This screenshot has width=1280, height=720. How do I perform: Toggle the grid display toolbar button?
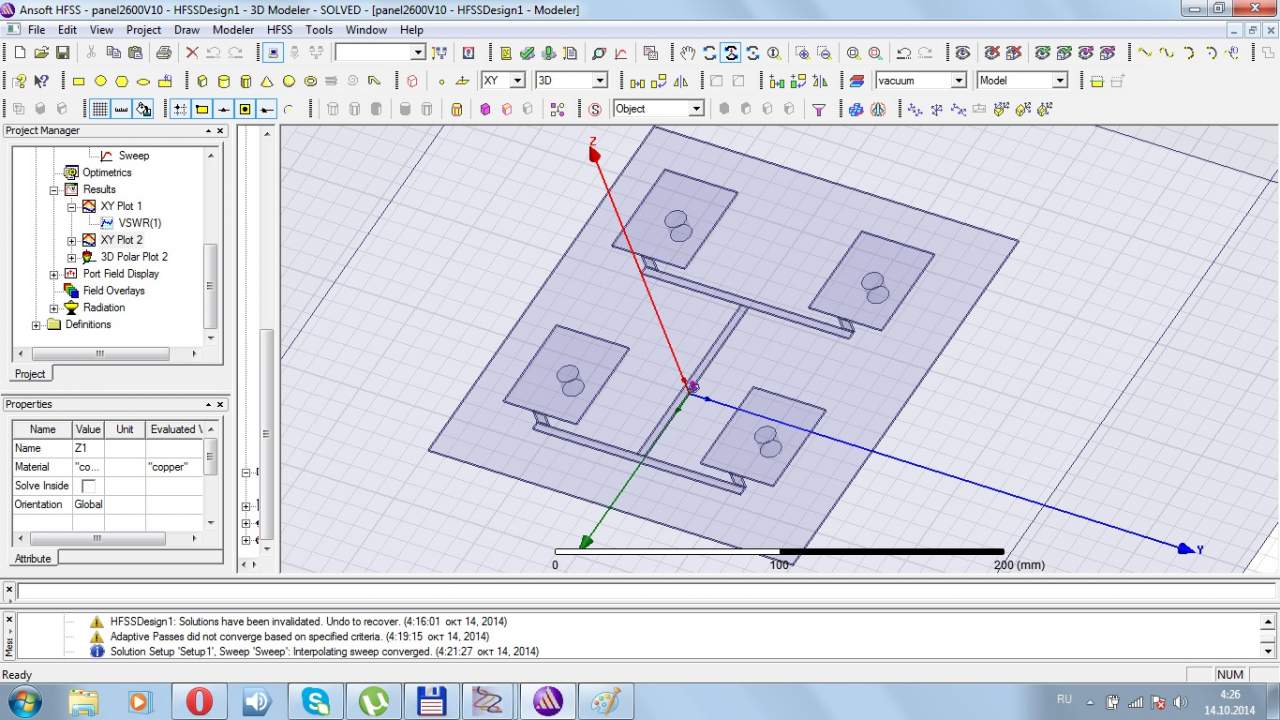(100, 109)
